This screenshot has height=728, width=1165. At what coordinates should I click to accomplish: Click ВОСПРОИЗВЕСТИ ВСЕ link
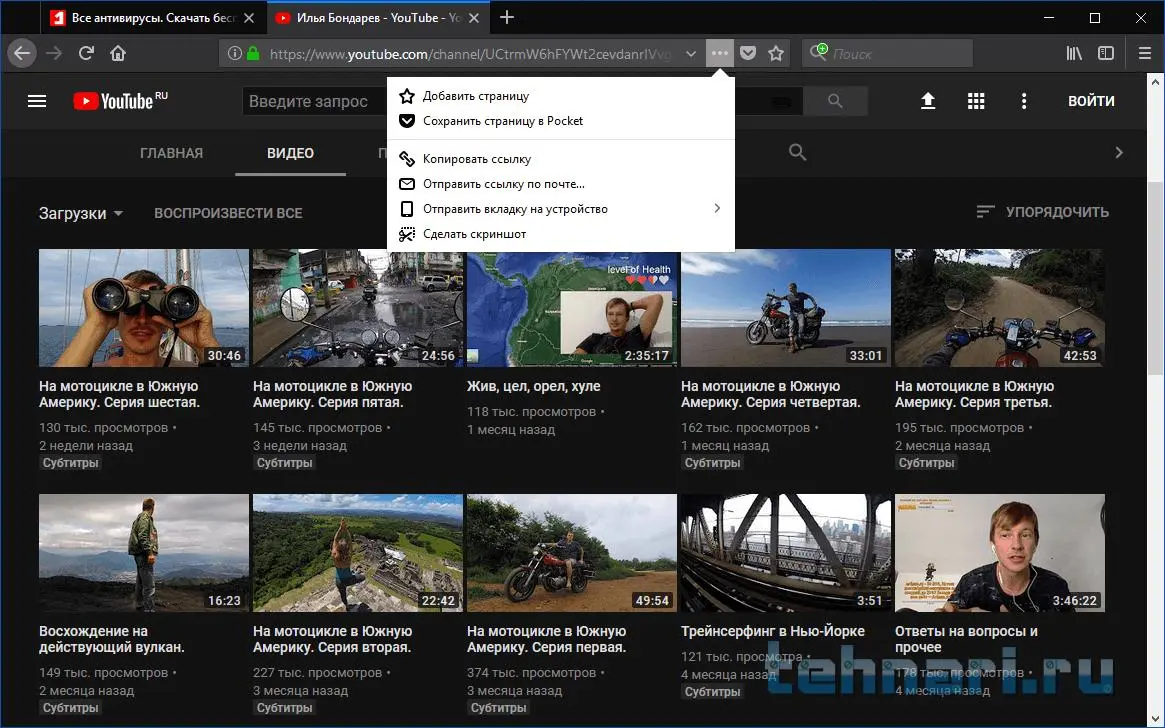pyautogui.click(x=228, y=213)
